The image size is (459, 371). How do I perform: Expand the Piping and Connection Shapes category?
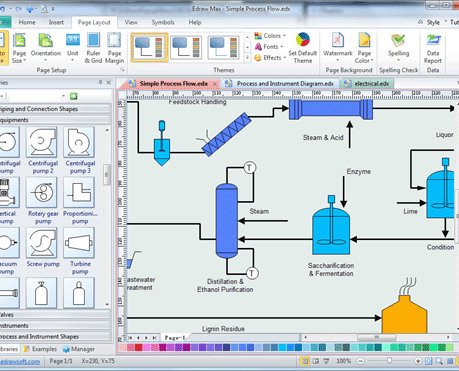(x=55, y=109)
